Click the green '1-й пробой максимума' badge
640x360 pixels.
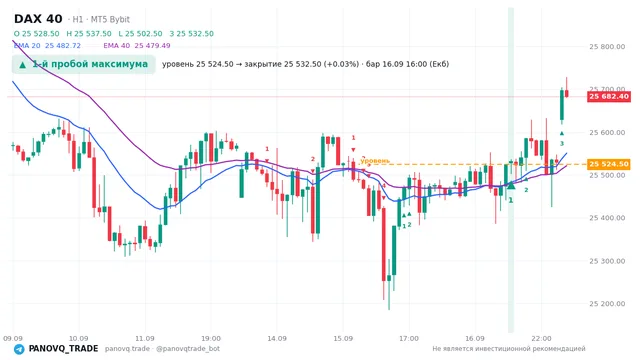point(84,64)
